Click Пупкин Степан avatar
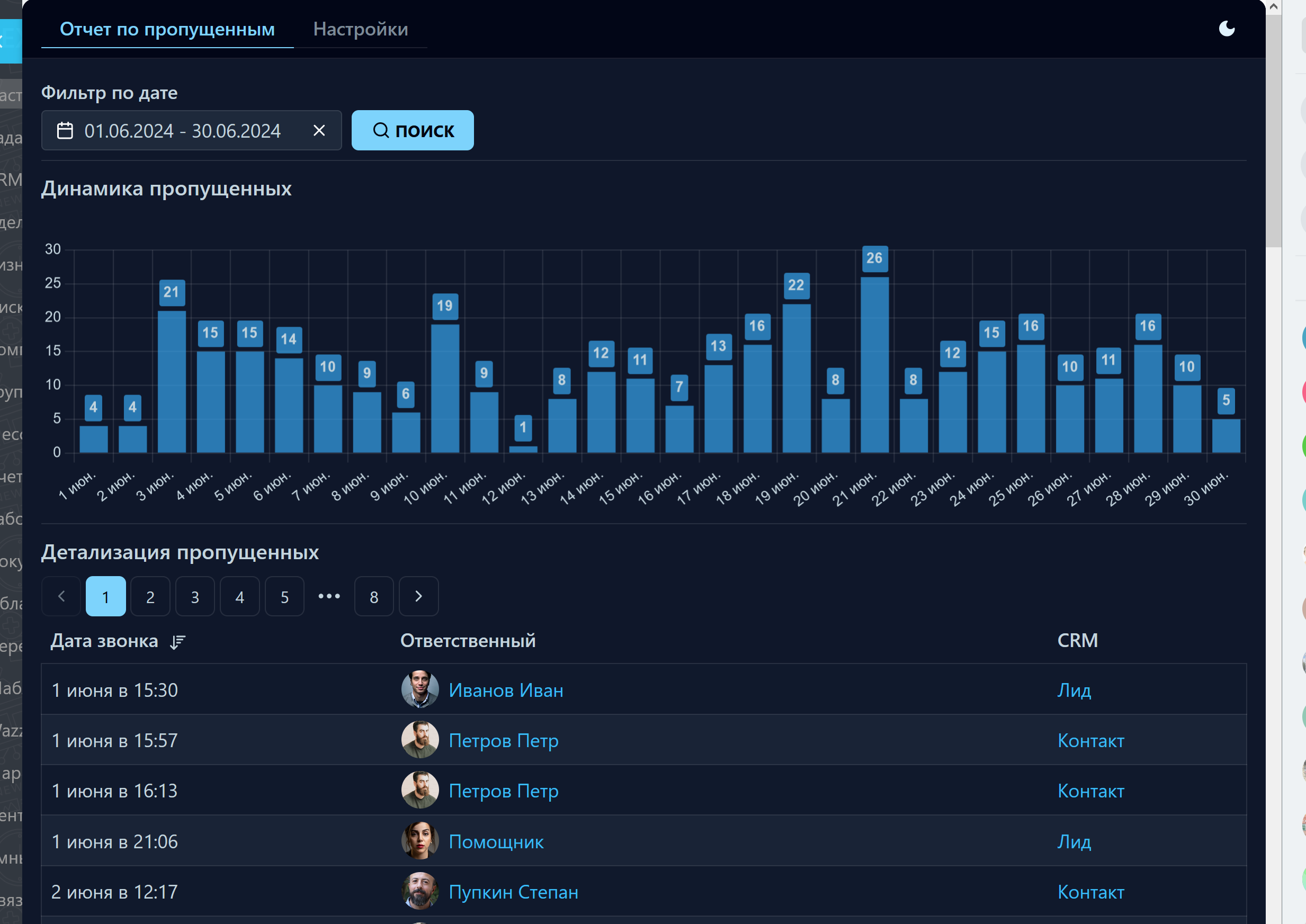 420,891
